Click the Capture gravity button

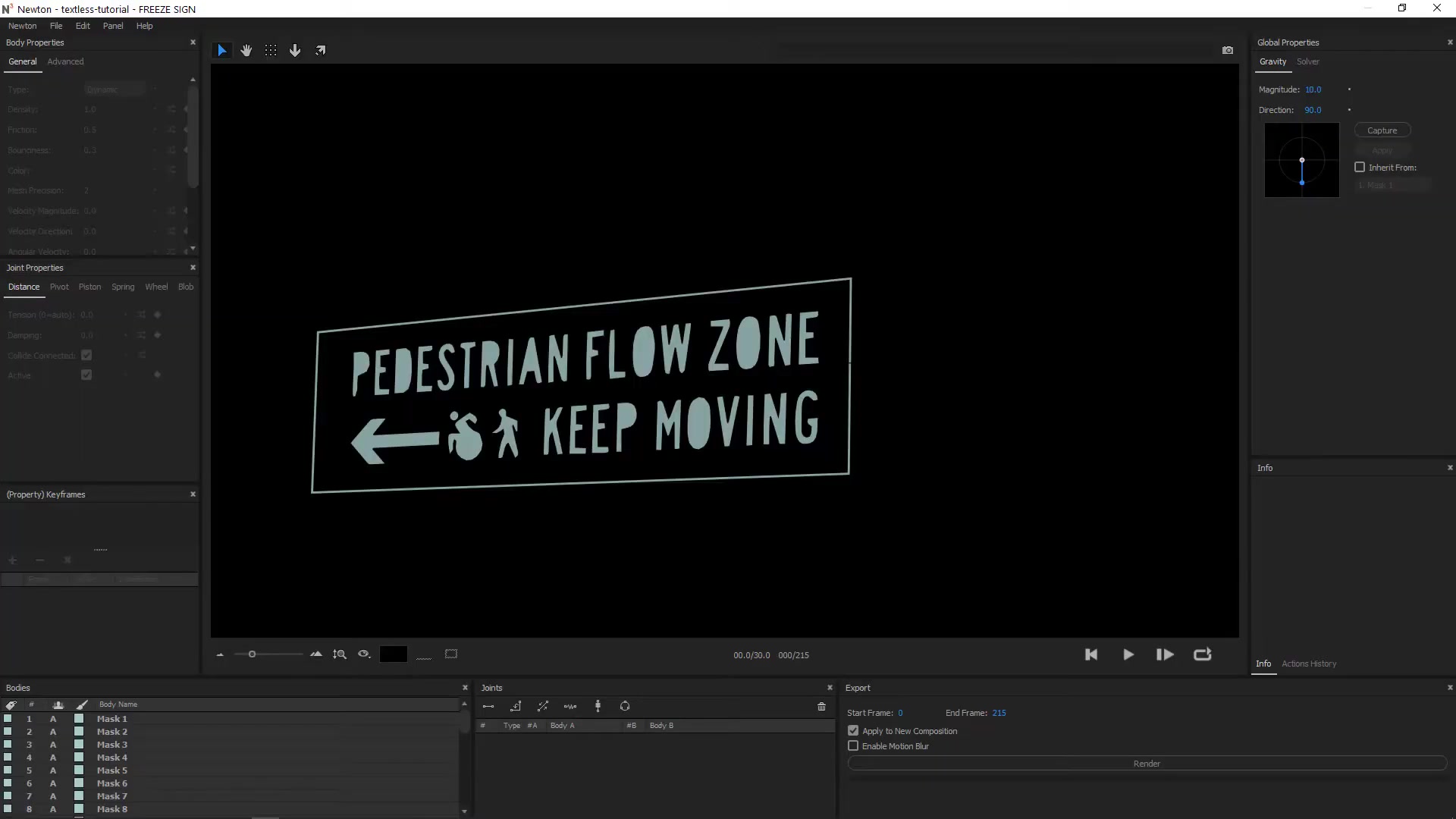click(1382, 130)
